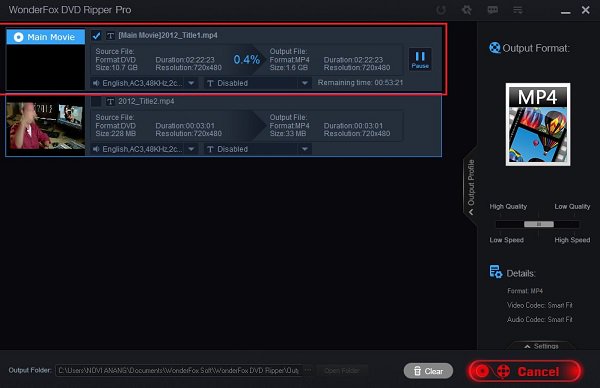This screenshot has height=388, width=600.
Task: Expand the Output Profile side tab
Action: pos(471,187)
